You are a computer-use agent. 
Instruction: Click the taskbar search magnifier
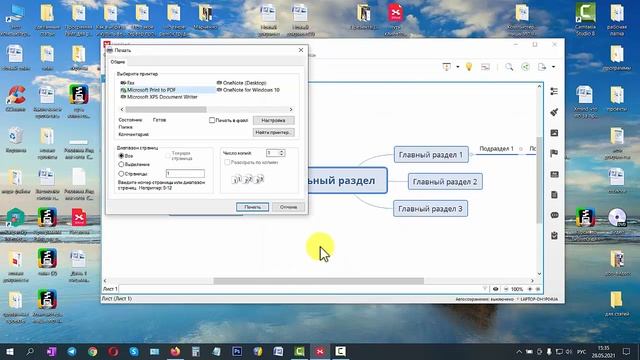point(30,351)
